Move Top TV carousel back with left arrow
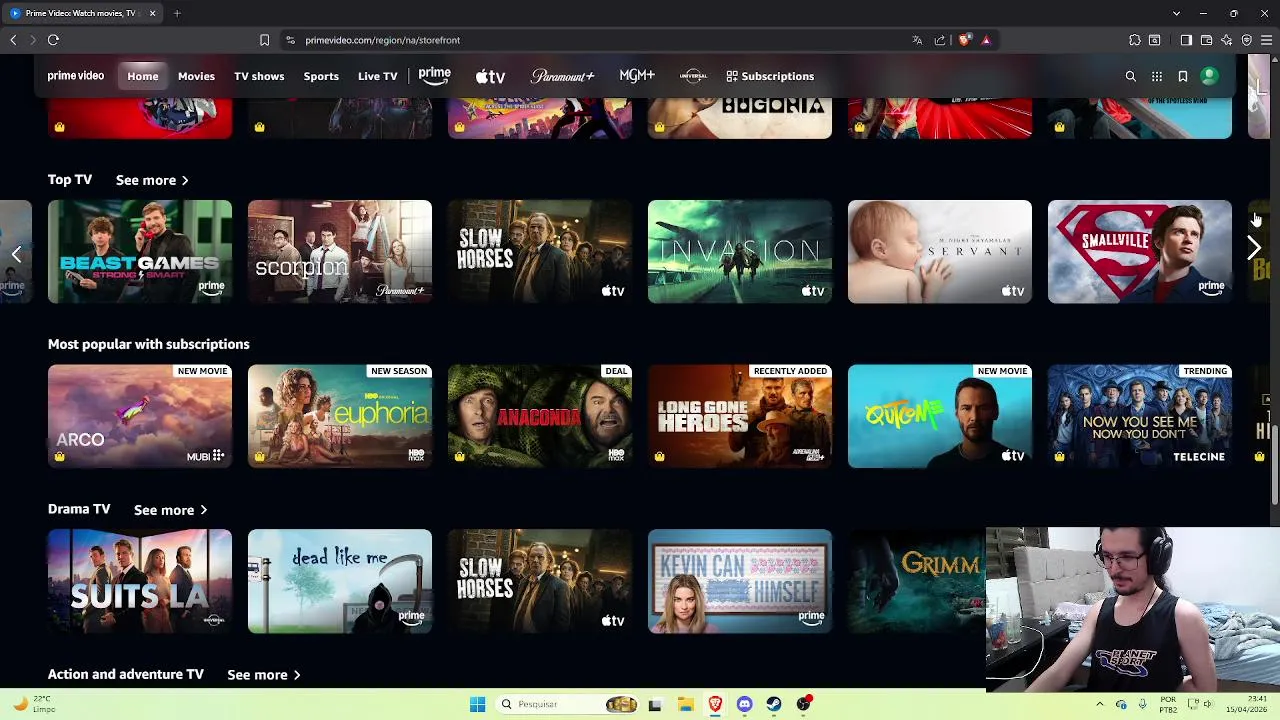Viewport: 1280px width, 720px height. pyautogui.click(x=16, y=254)
